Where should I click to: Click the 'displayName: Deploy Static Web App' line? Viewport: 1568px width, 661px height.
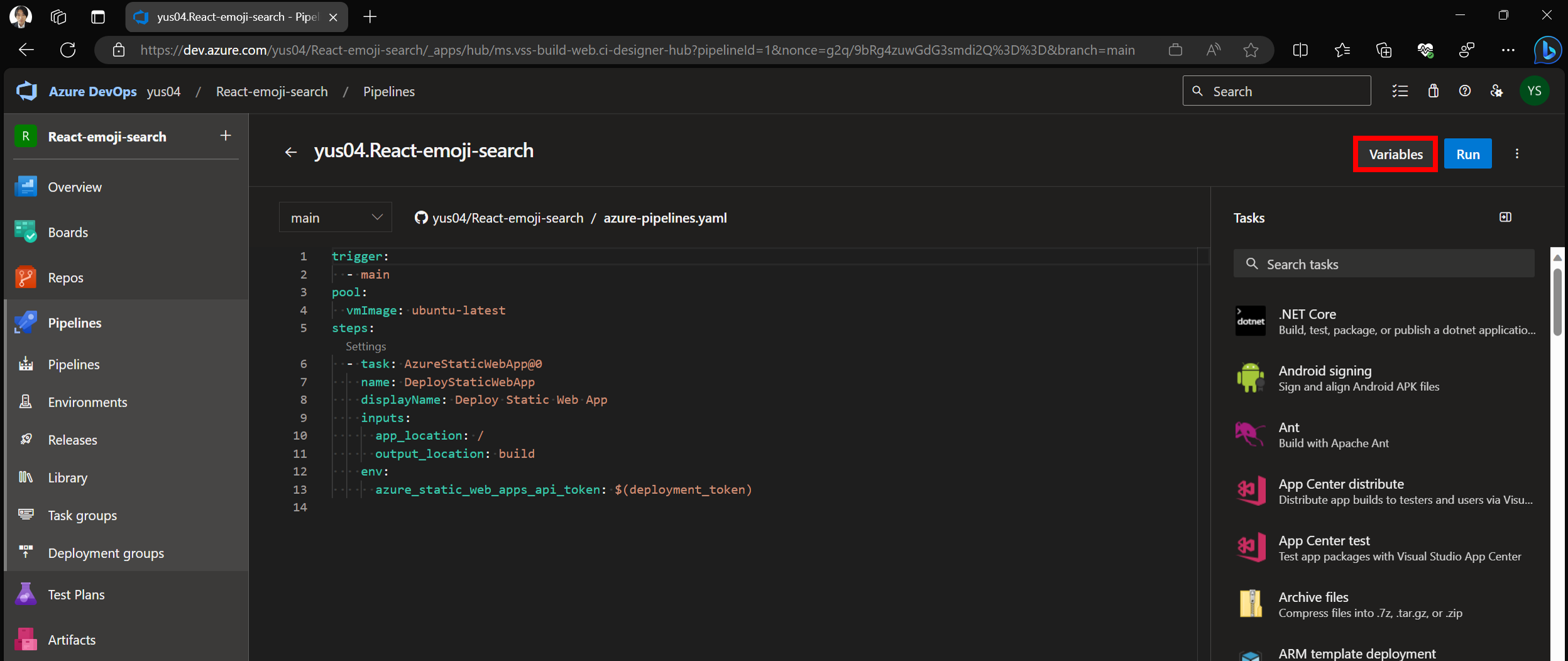click(x=484, y=400)
